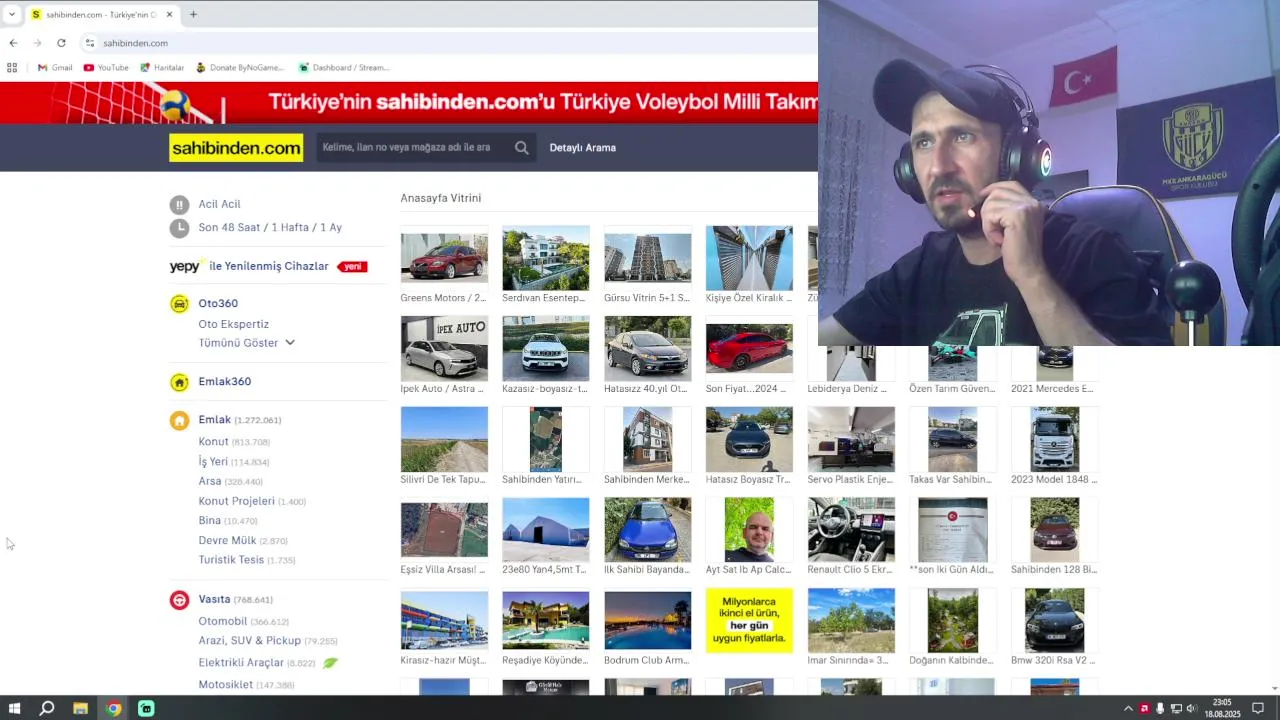Viewport: 1280px width, 720px height.
Task: Open the Arsa category
Action: [x=209, y=481]
